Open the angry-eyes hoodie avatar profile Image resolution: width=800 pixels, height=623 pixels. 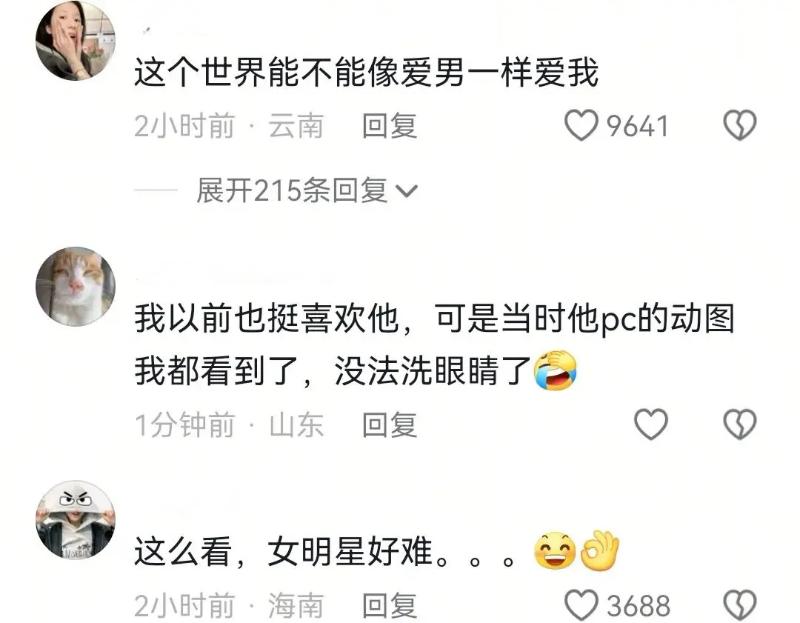76,520
